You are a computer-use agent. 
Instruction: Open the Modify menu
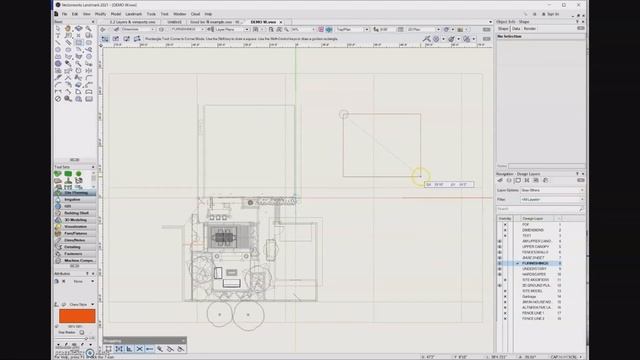[x=100, y=14]
